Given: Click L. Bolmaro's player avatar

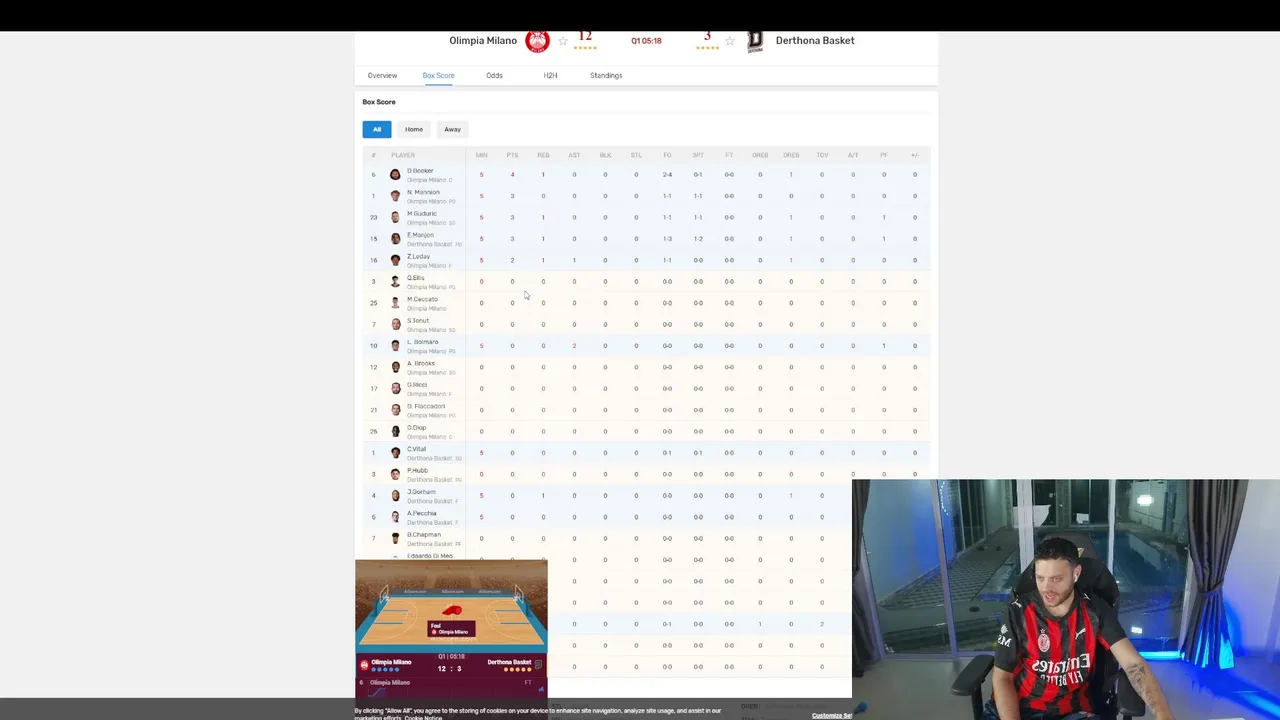Looking at the screenshot, I should pyautogui.click(x=395, y=346).
